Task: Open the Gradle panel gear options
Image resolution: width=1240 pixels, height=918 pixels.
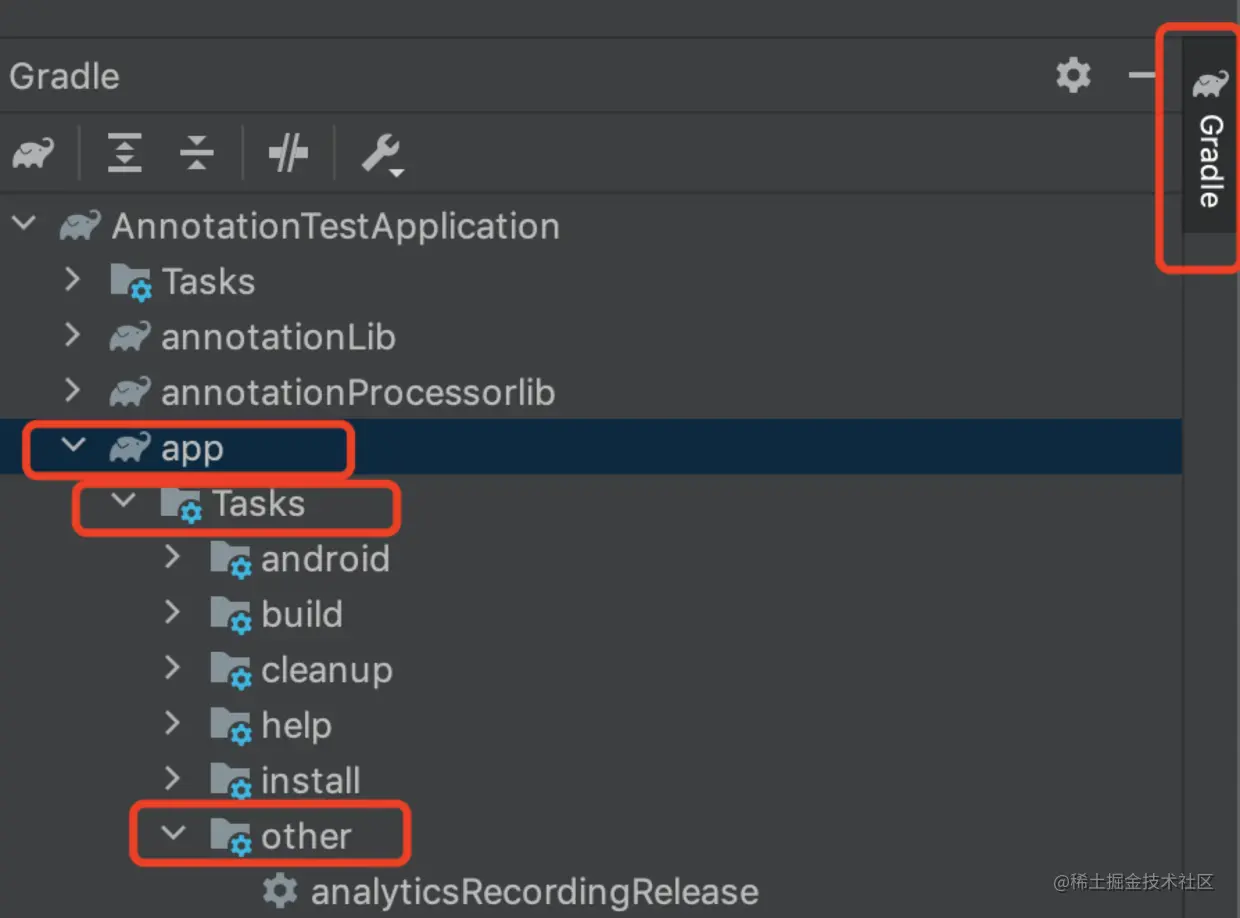Action: pos(1073,76)
